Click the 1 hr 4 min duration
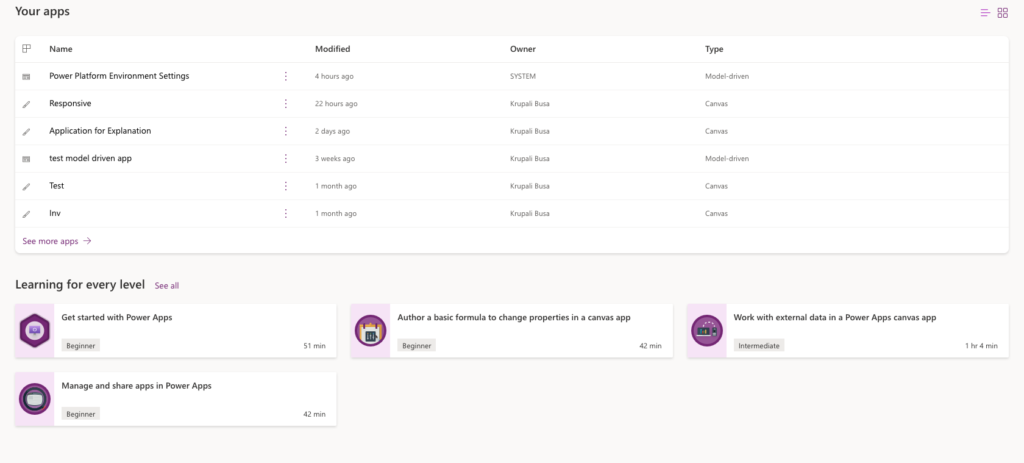1024x463 pixels. [982, 346]
